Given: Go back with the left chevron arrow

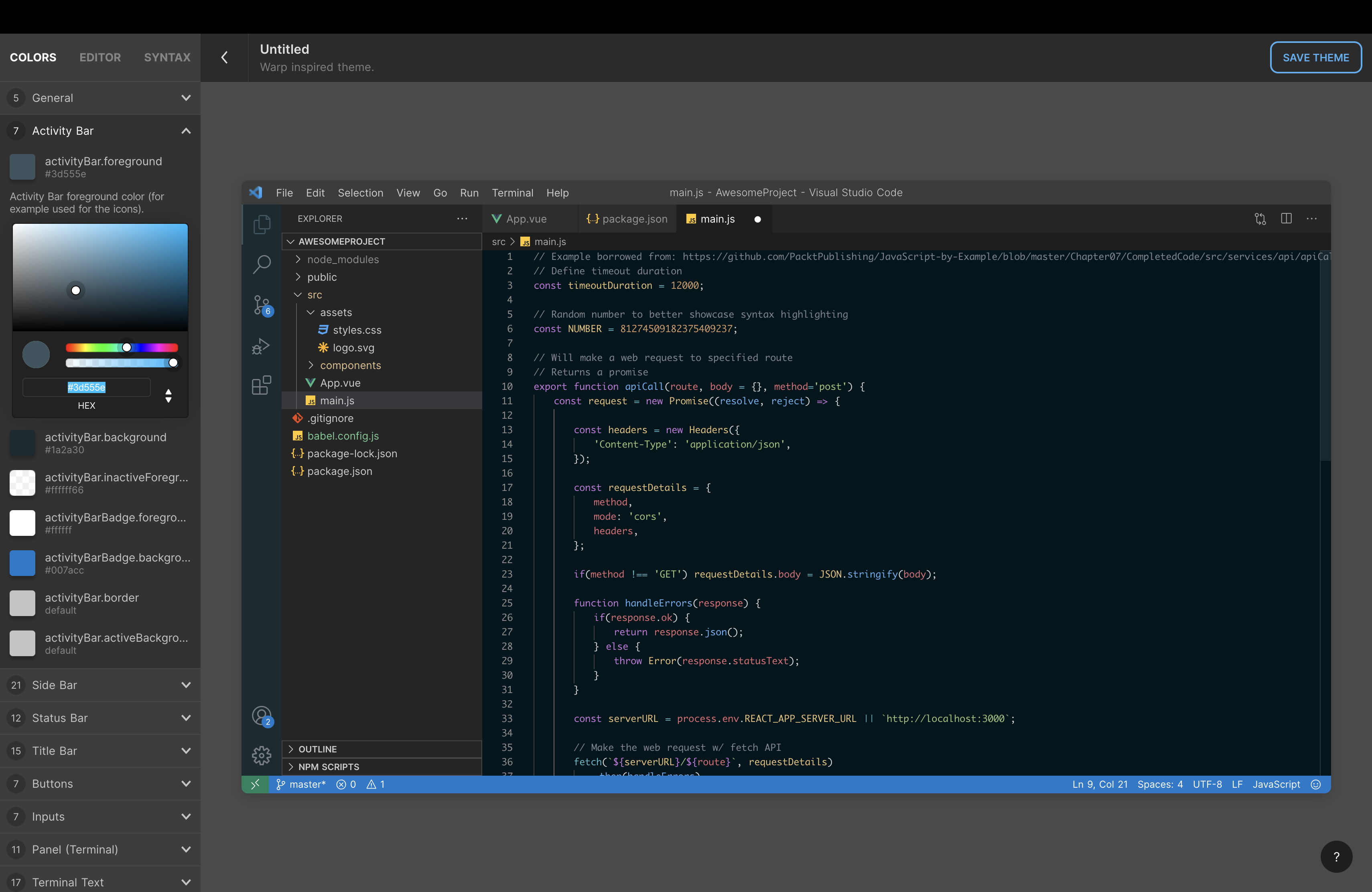Looking at the screenshot, I should 224,57.
